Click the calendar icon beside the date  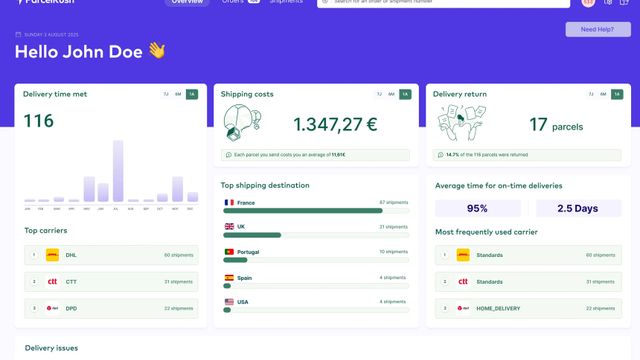pyautogui.click(x=18, y=35)
